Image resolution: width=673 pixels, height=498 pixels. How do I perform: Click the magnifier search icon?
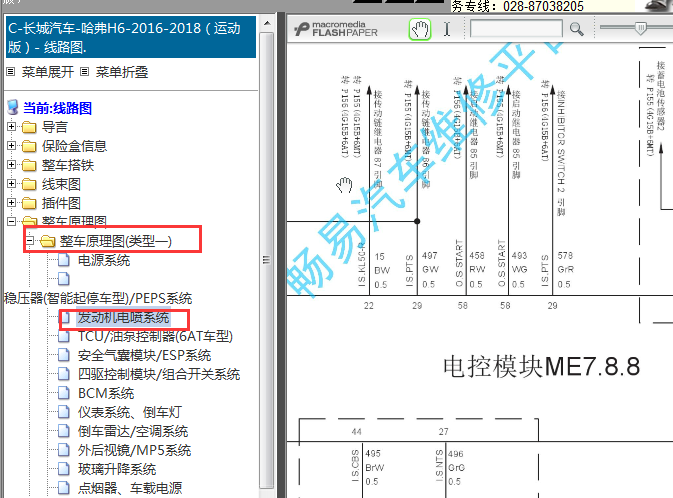click(576, 29)
